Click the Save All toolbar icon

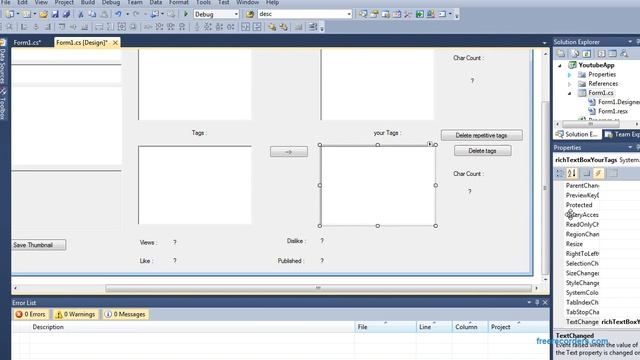[66, 14]
